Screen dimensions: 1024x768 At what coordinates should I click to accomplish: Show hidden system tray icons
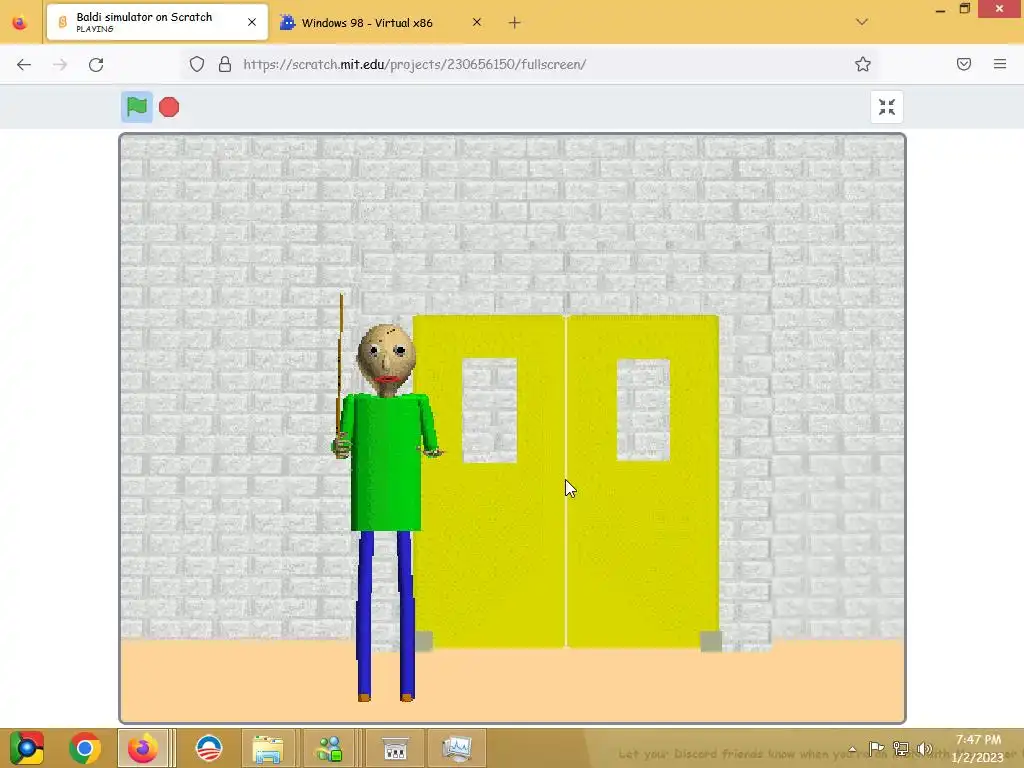pos(852,749)
